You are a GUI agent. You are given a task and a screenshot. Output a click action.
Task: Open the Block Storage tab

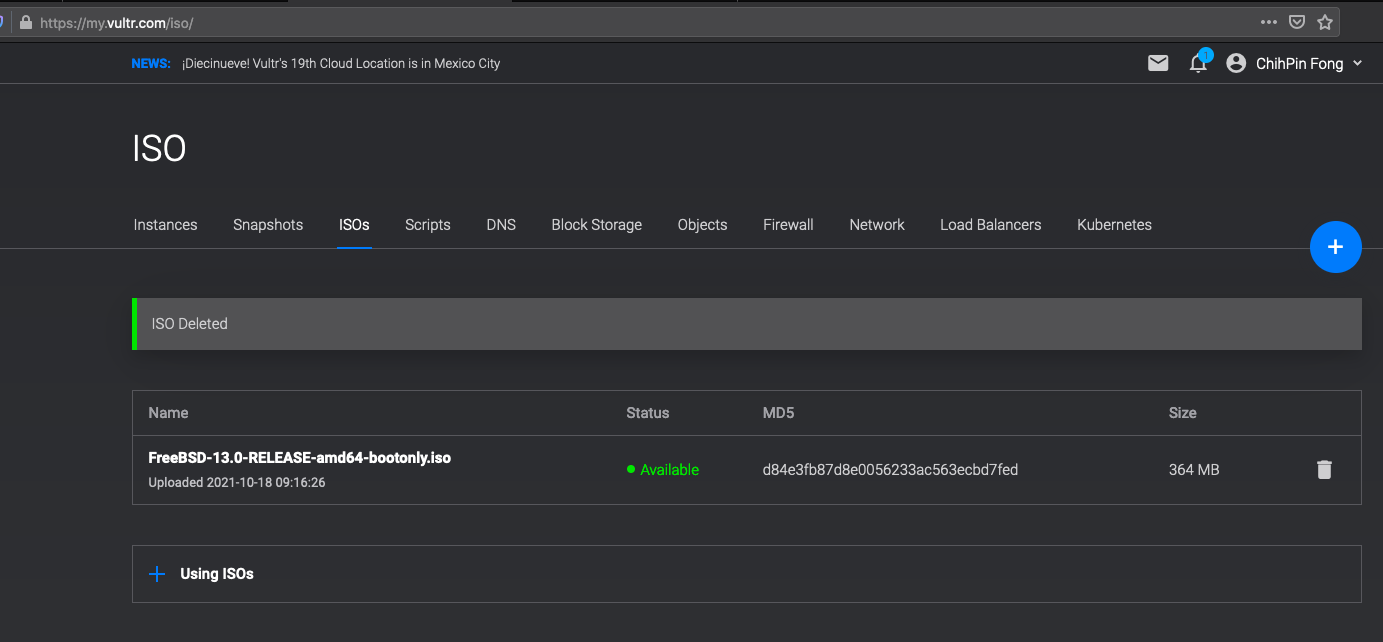pyautogui.click(x=596, y=225)
